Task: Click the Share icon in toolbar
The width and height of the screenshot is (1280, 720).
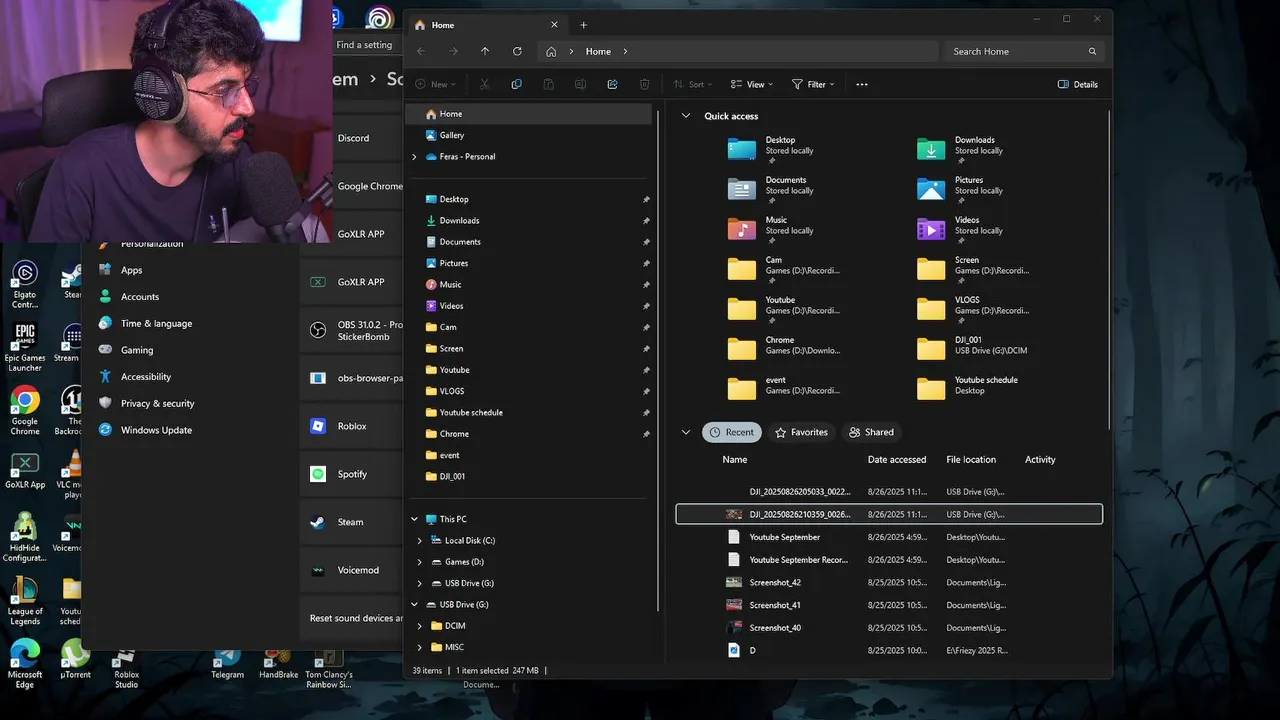Action: (612, 84)
